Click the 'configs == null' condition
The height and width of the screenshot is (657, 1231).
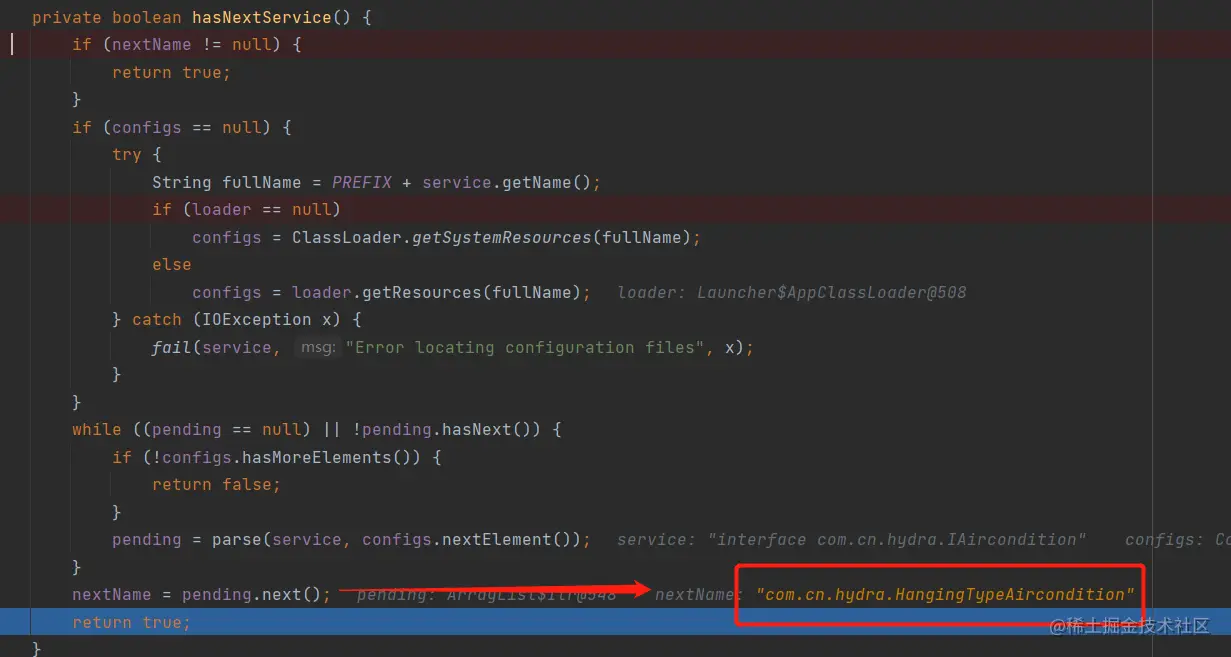(x=186, y=127)
